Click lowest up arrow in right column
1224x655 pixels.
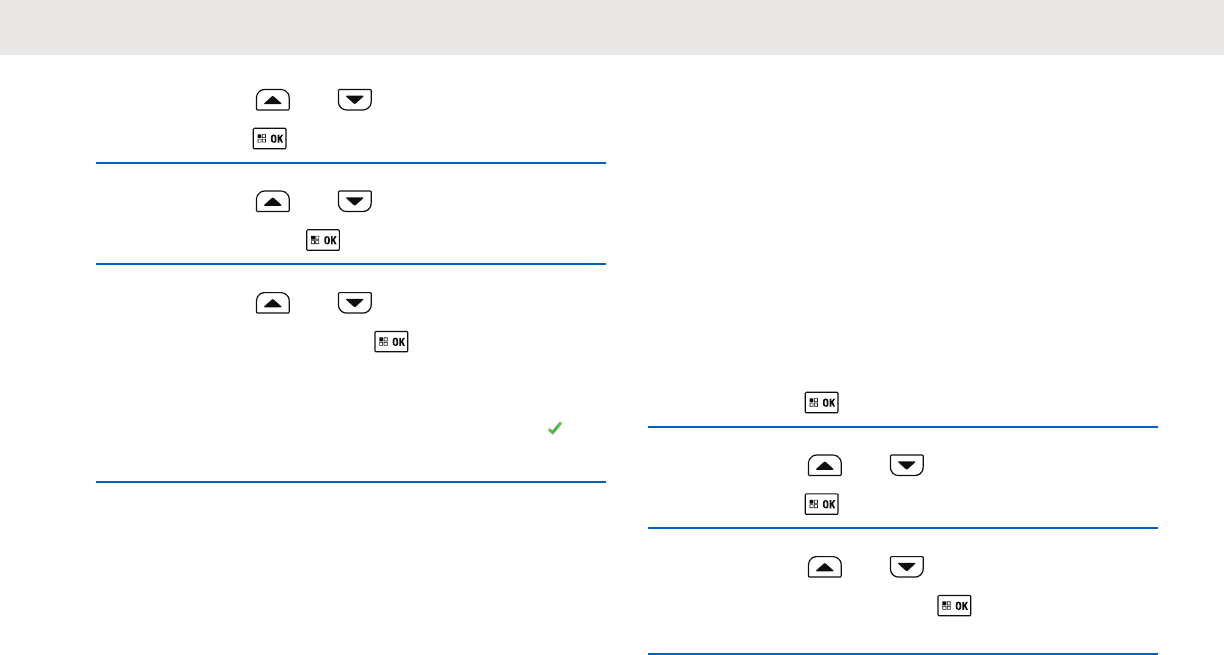pyautogui.click(x=825, y=567)
